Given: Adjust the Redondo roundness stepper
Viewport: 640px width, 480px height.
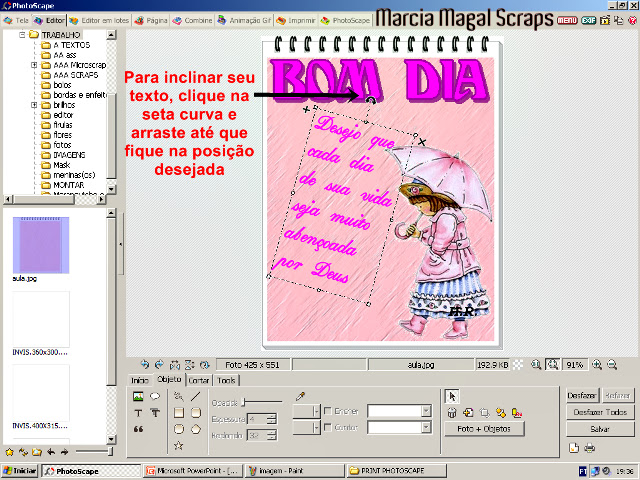Looking at the screenshot, I should pyautogui.click(x=272, y=436).
